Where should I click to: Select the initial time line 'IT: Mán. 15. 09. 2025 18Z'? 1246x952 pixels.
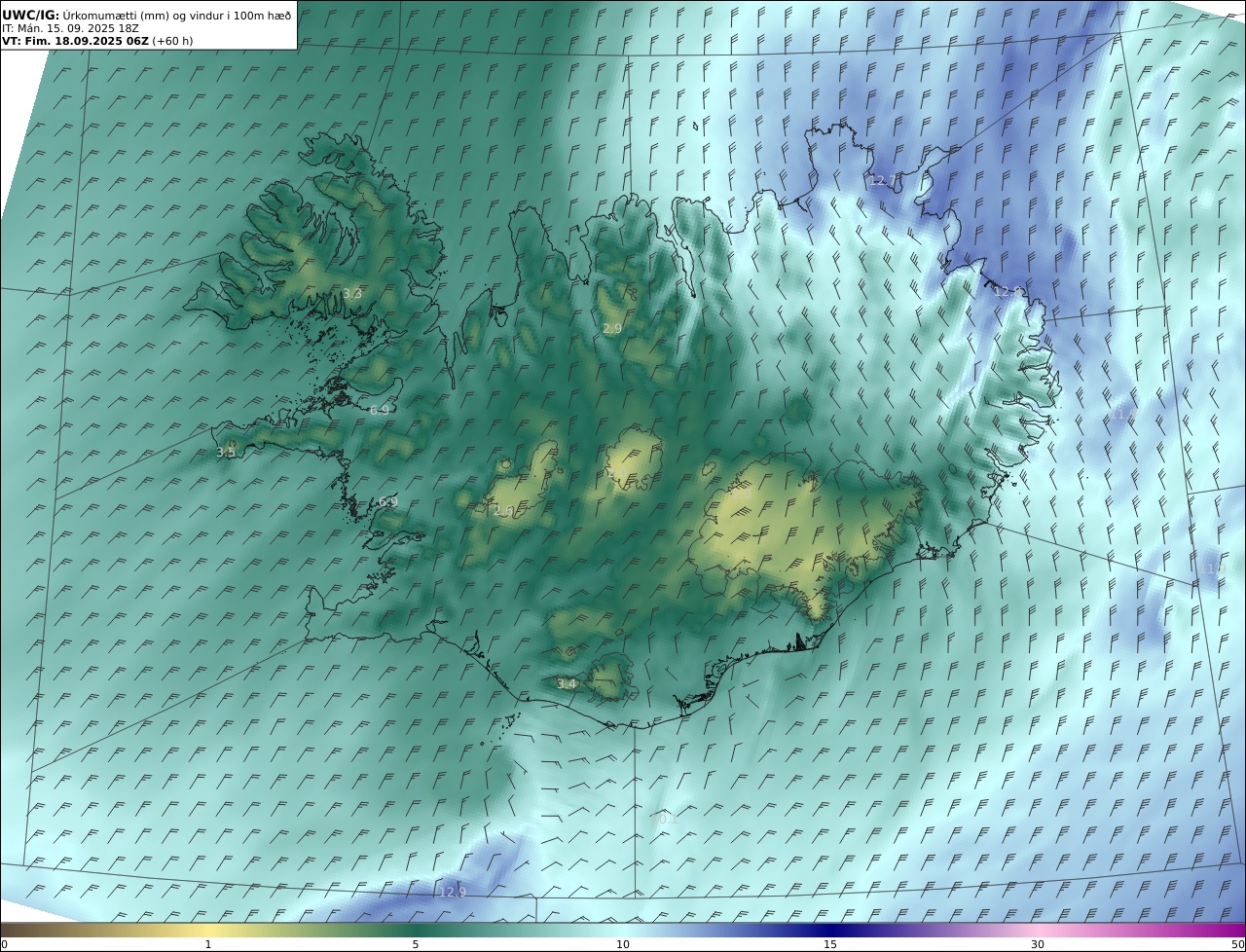pos(70,28)
